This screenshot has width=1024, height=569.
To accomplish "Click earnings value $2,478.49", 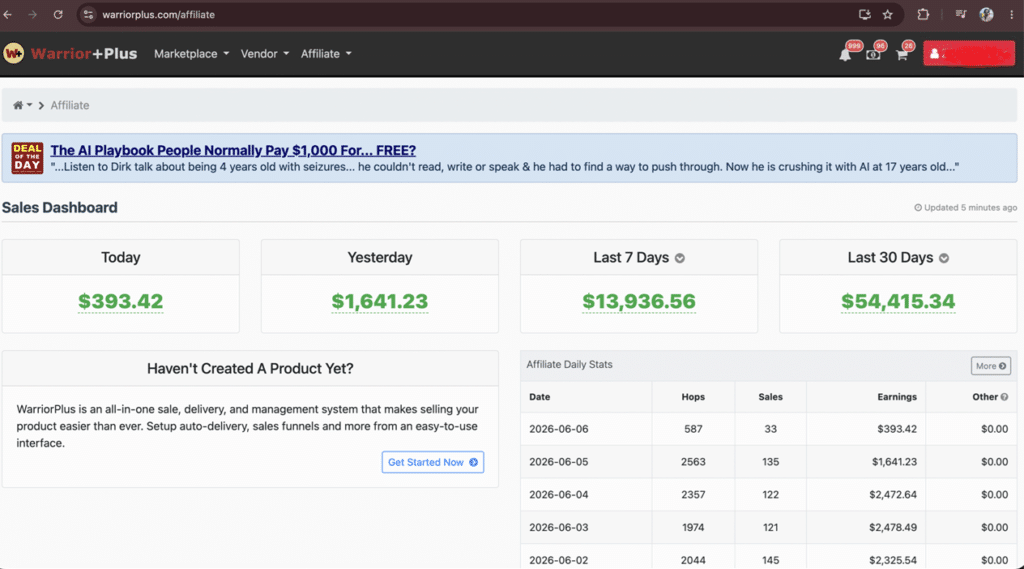I will click(x=893, y=527).
